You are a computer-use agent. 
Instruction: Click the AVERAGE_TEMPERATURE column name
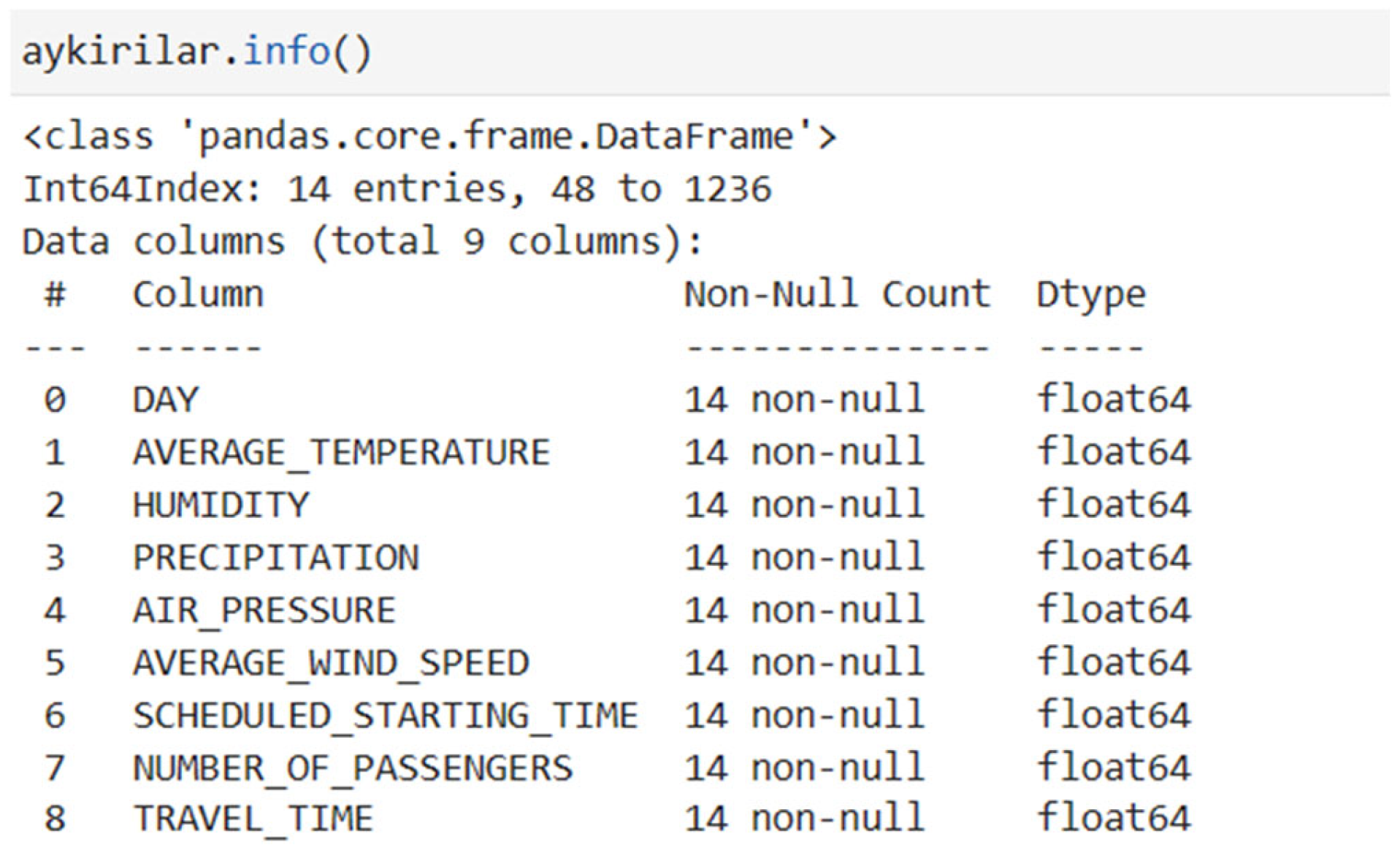point(341,452)
